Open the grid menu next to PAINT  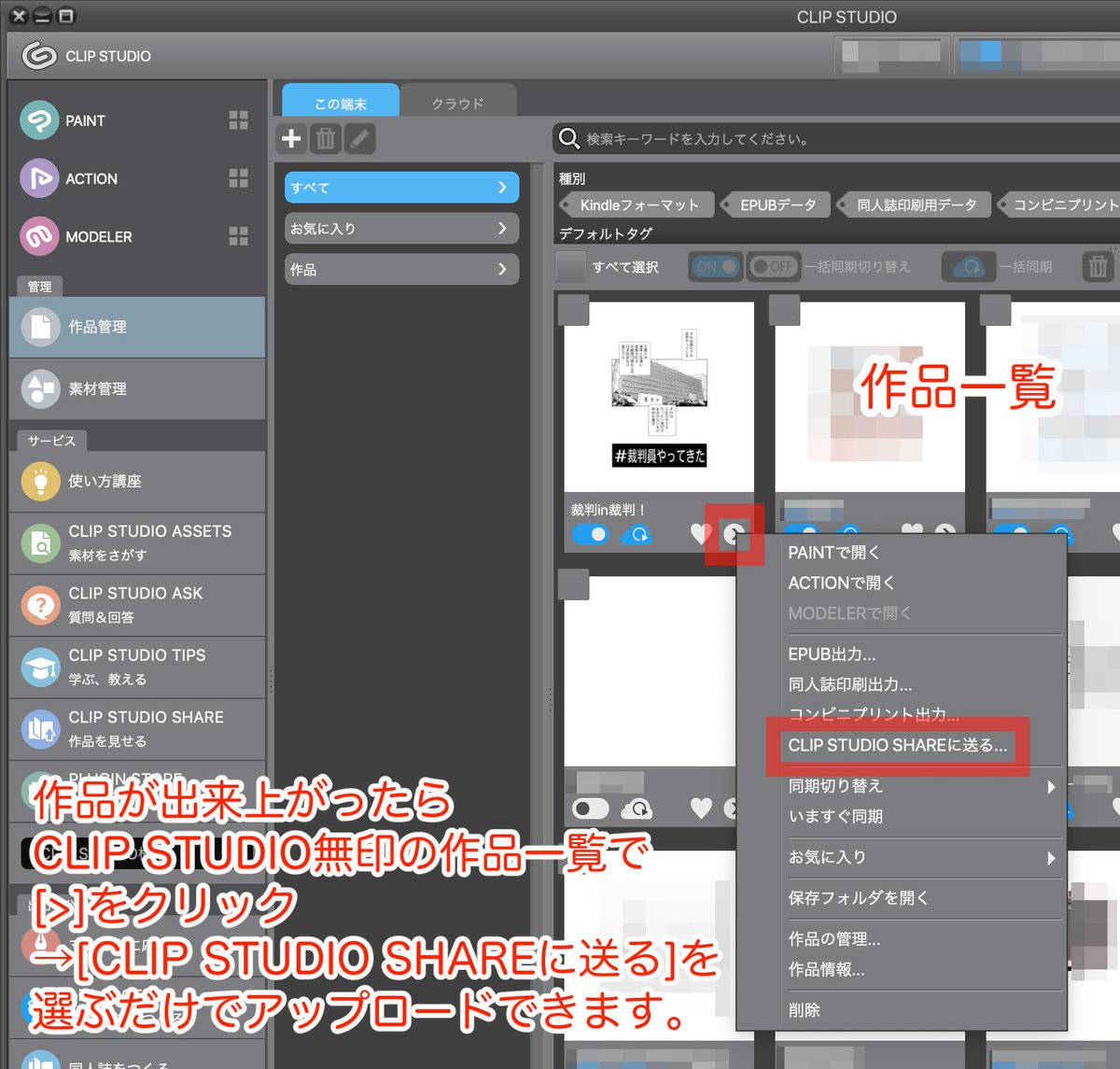coord(239,120)
